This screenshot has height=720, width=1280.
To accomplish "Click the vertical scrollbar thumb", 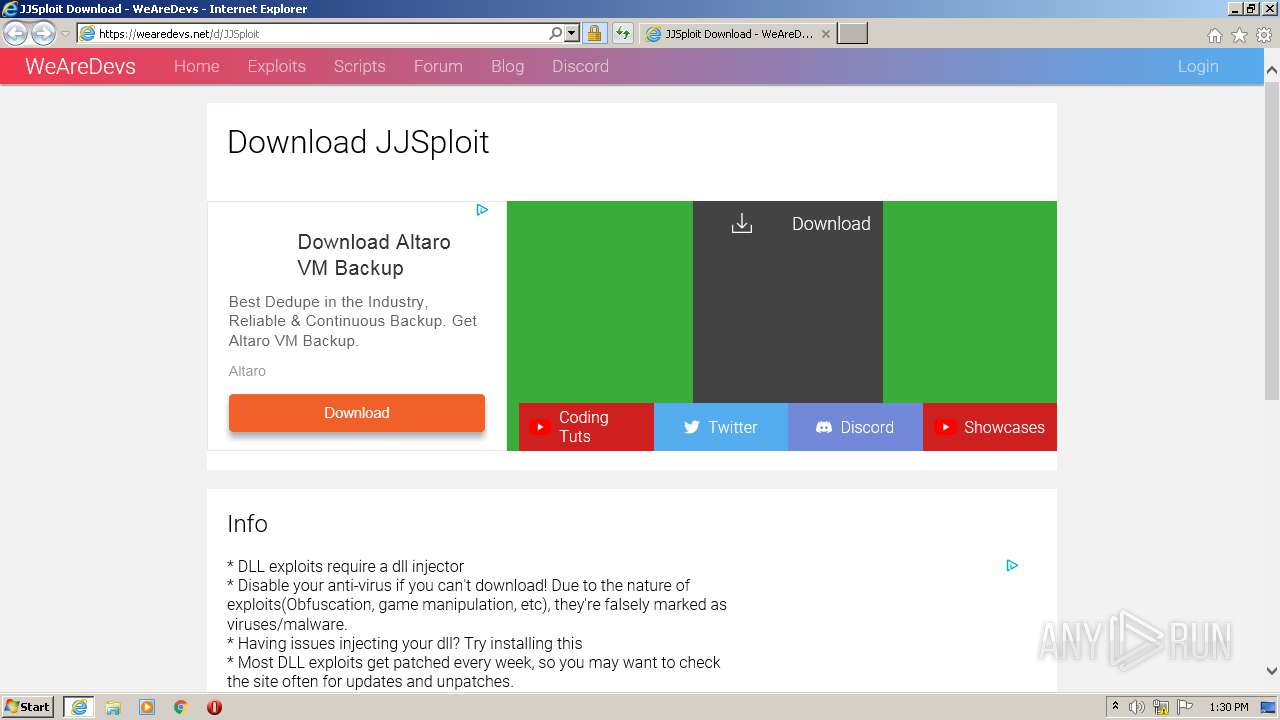I will (x=1272, y=240).
